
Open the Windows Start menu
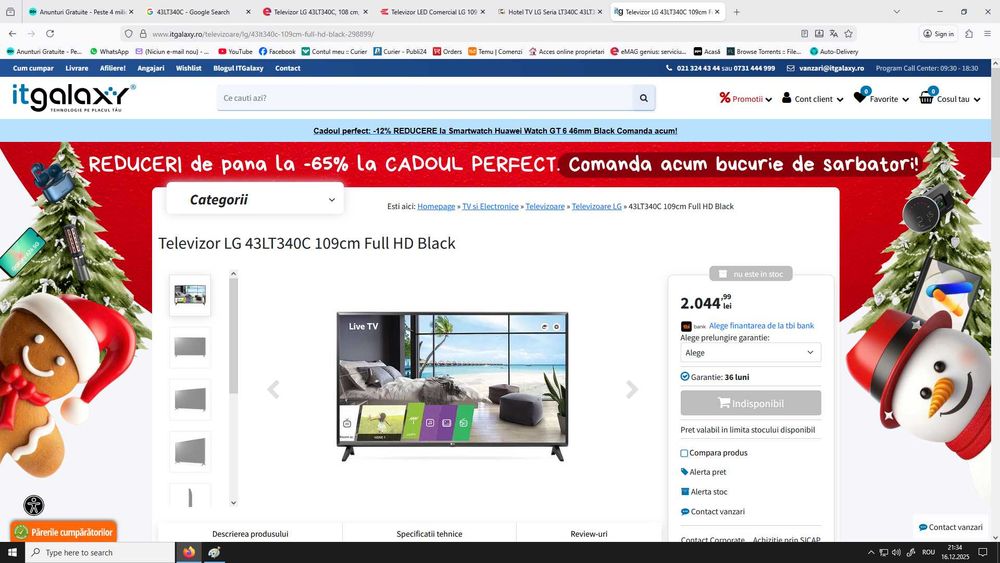tap(11, 552)
